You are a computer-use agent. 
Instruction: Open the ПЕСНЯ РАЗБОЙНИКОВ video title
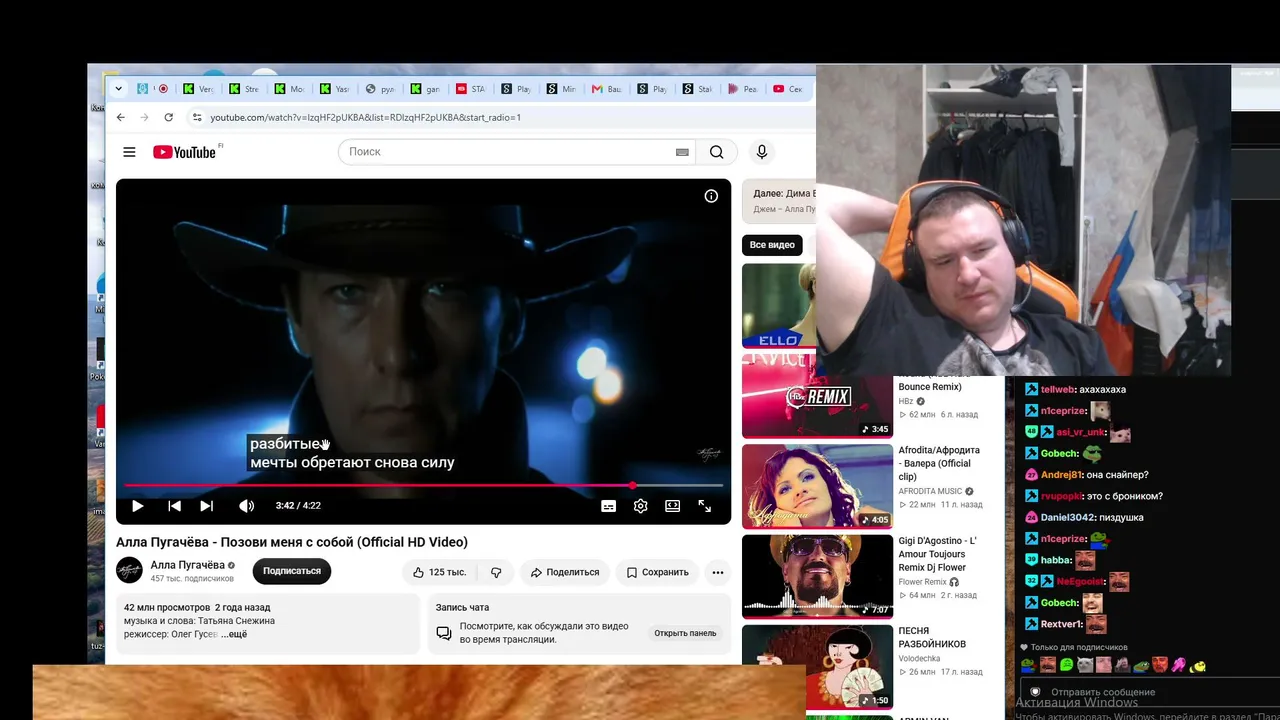(x=932, y=638)
